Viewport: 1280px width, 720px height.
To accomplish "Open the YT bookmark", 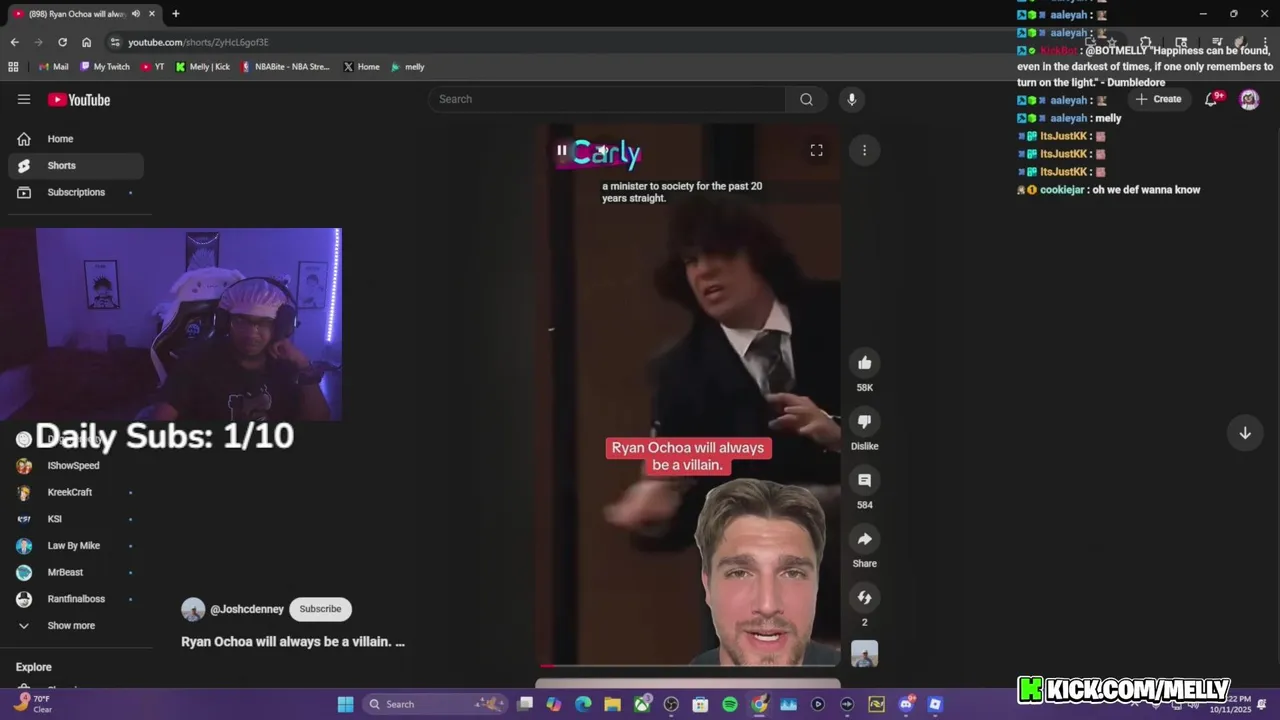I will coord(153,67).
